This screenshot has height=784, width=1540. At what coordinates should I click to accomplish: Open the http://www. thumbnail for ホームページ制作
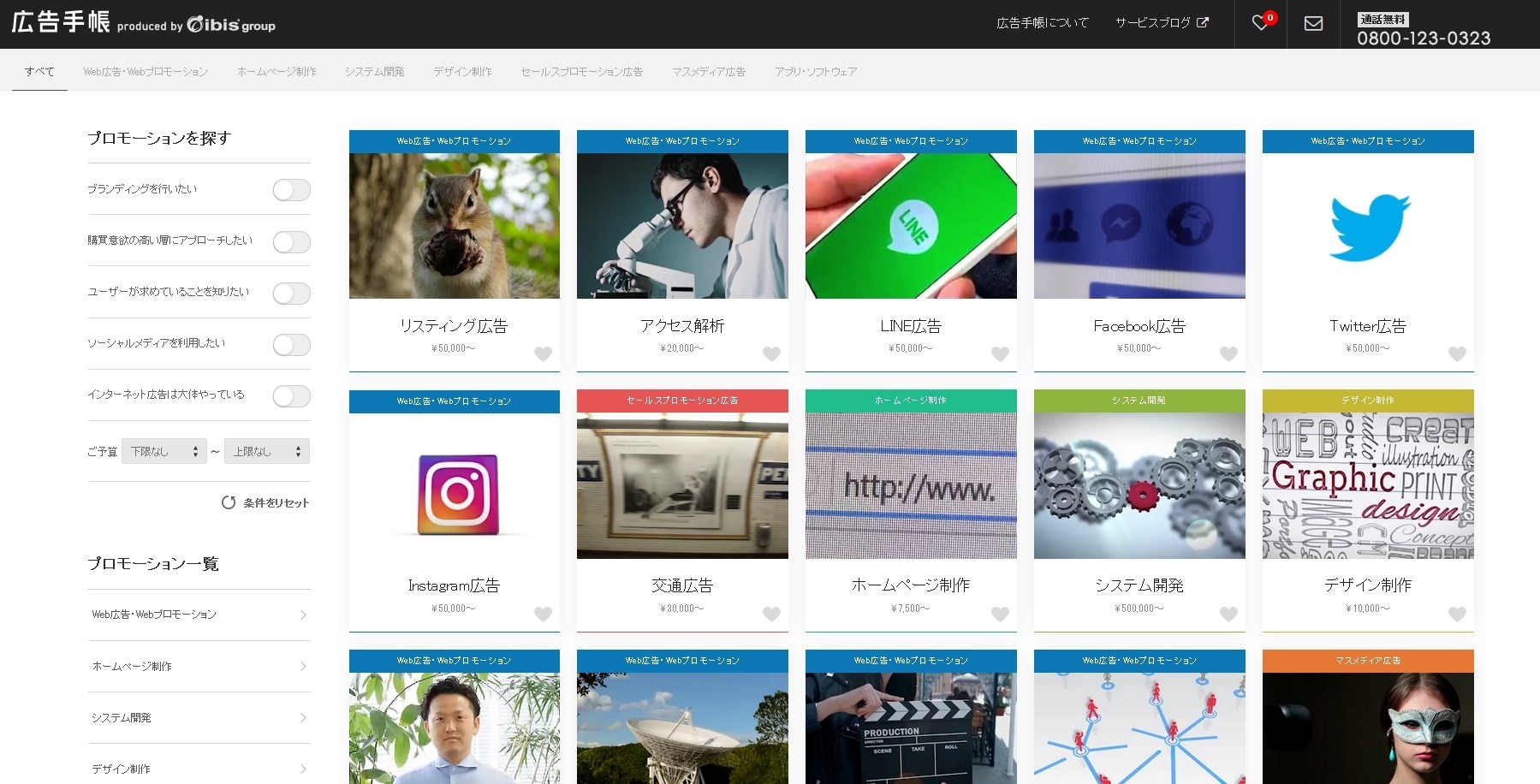click(911, 486)
